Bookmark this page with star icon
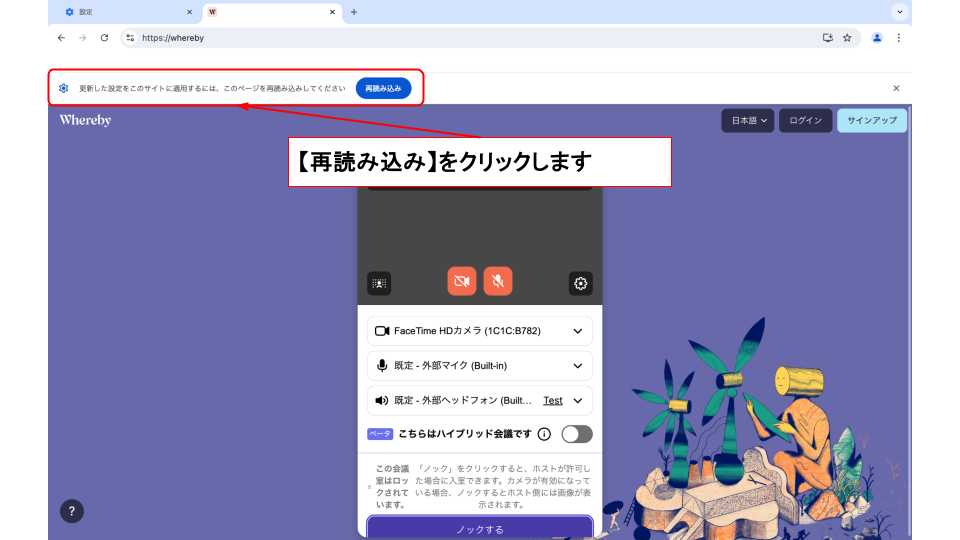The width and height of the screenshot is (960, 540). 847,38
